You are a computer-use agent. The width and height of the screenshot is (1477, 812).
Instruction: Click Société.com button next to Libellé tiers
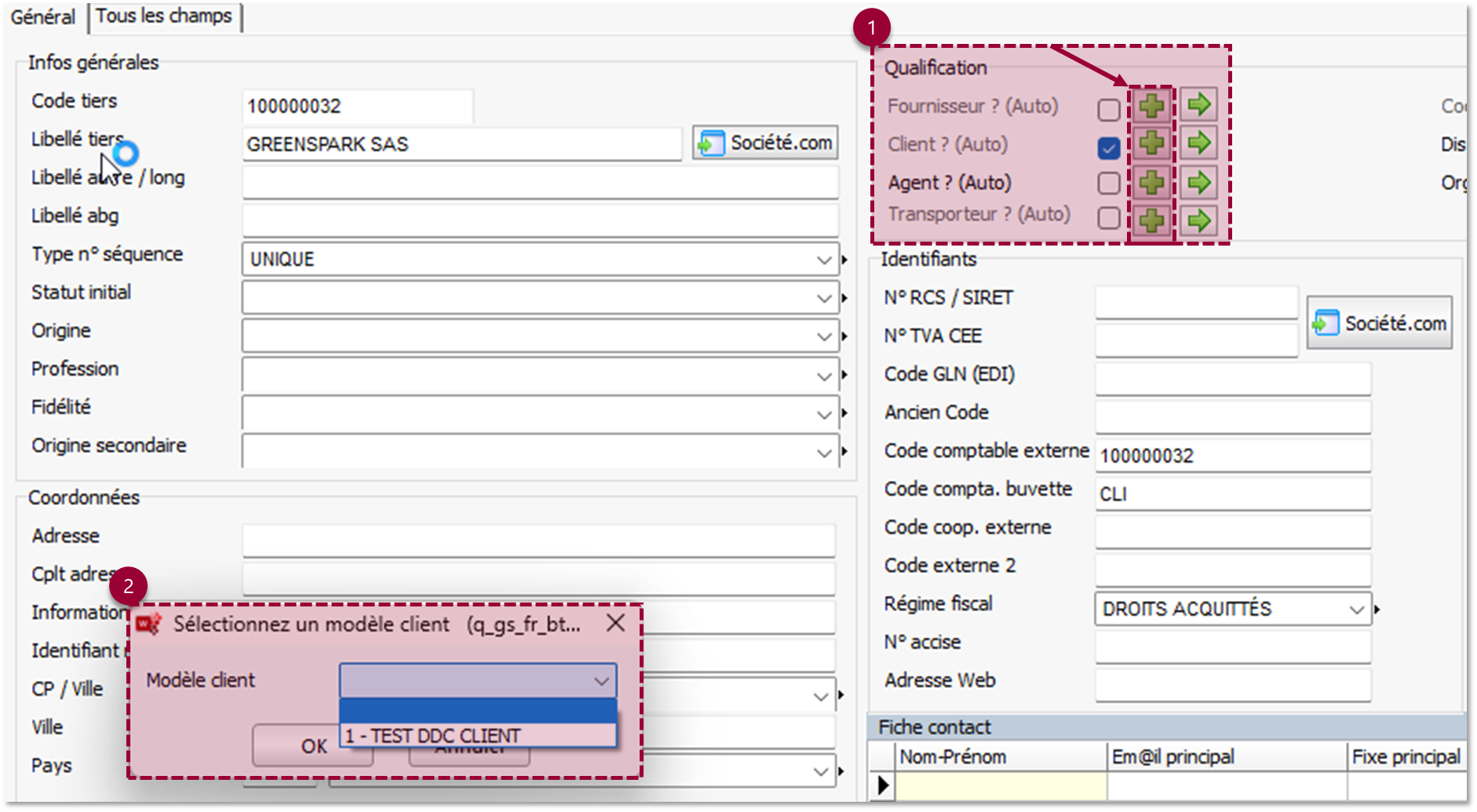tap(765, 144)
